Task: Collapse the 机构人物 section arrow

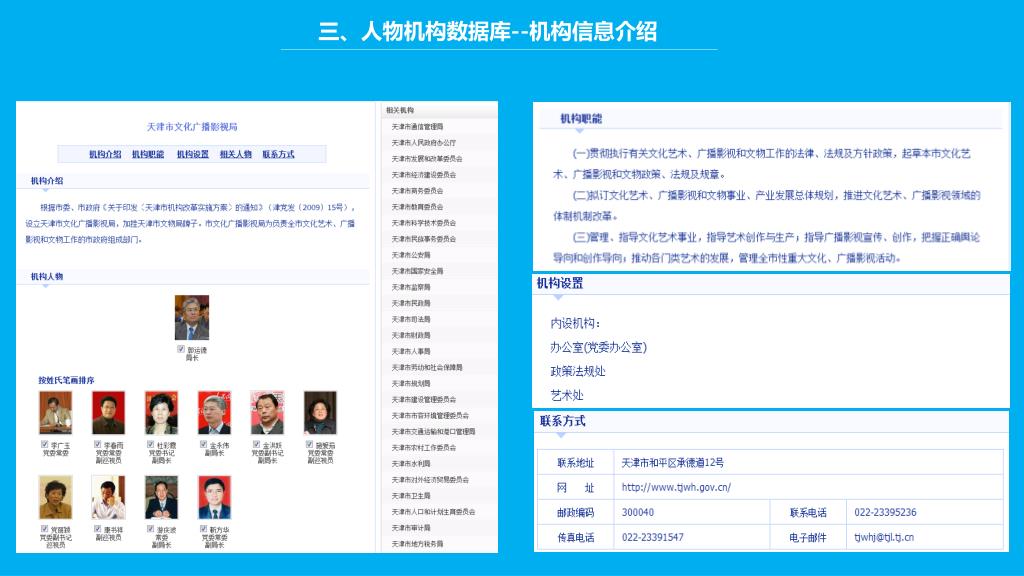Action: (x=46, y=285)
